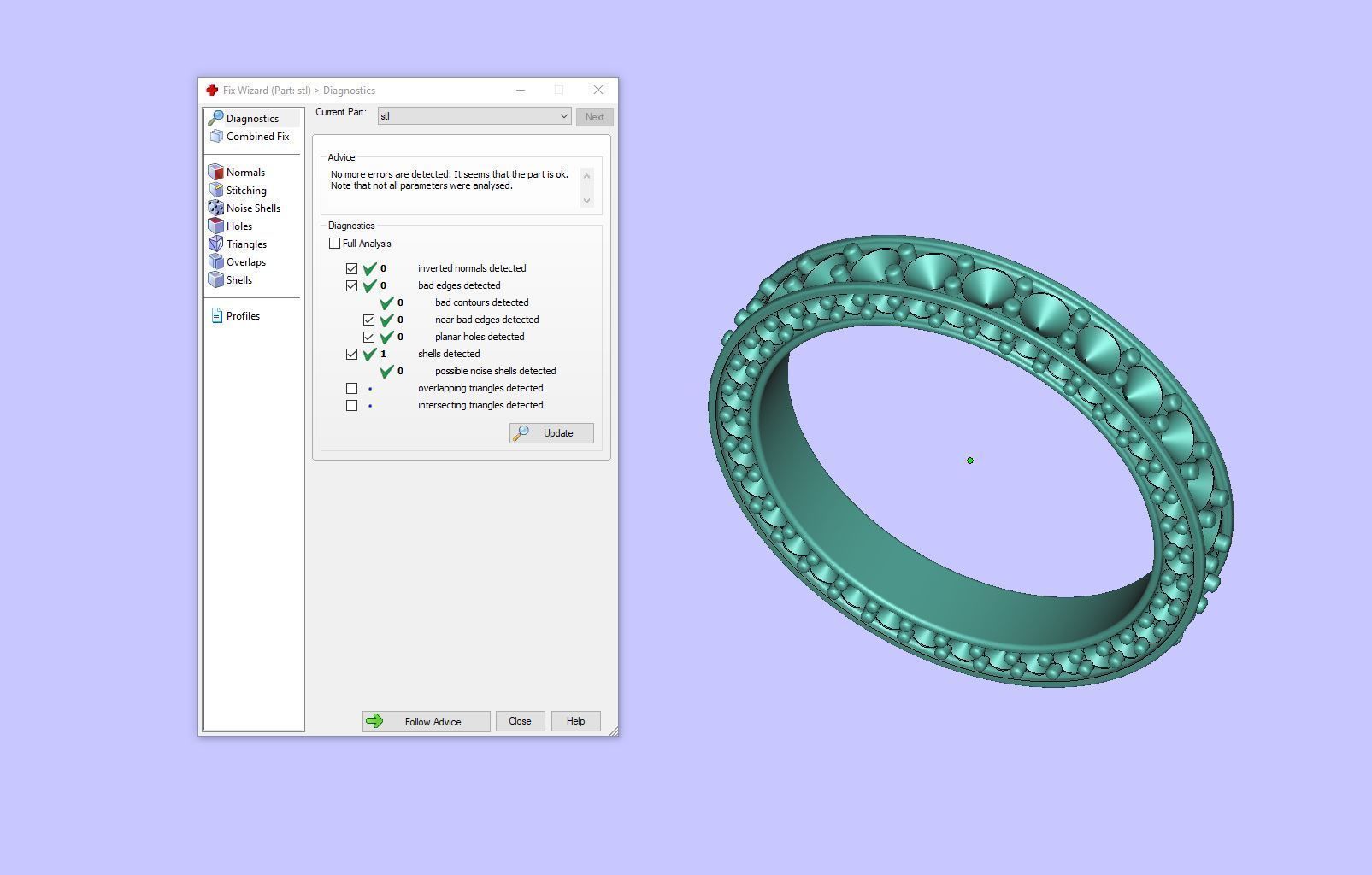Toggle the near bad edges detected checkbox
Screen dimensions: 1372x875
click(368, 320)
